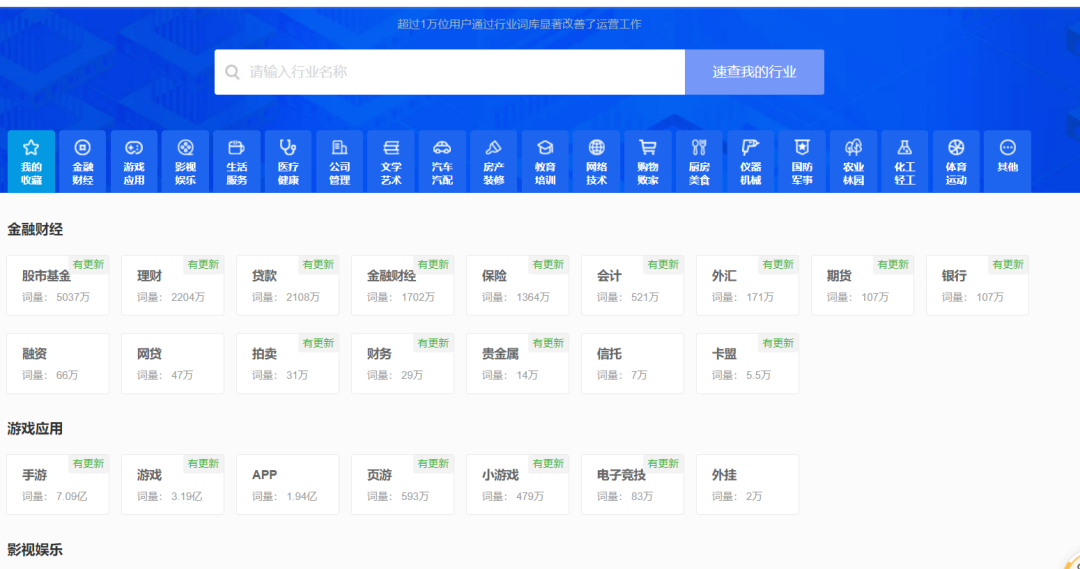1080x569 pixels.
Task: Select the 国防军事 badge category
Action: tap(802, 161)
